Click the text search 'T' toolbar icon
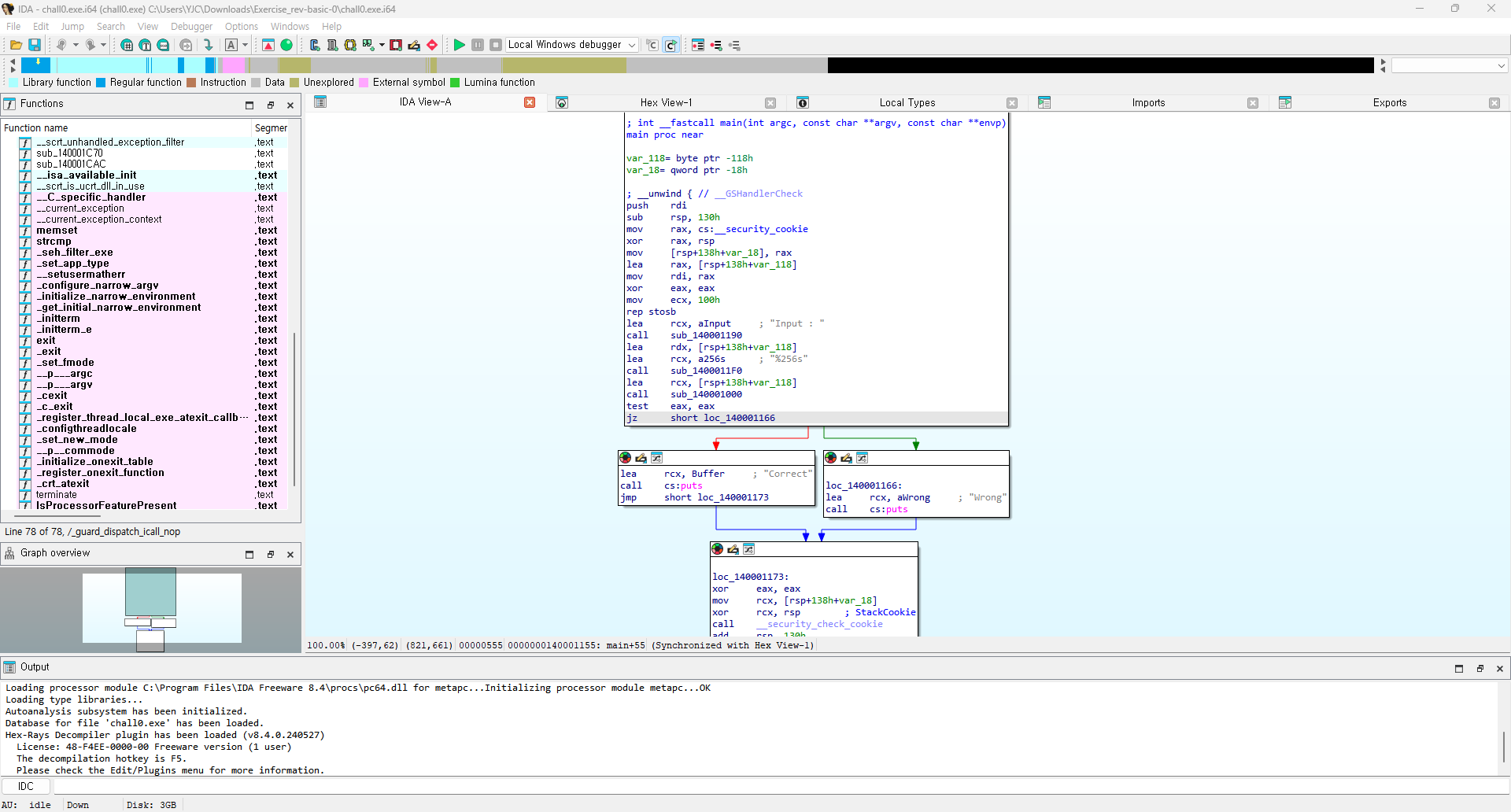Viewport: 1511px width, 812px height. (x=145, y=45)
